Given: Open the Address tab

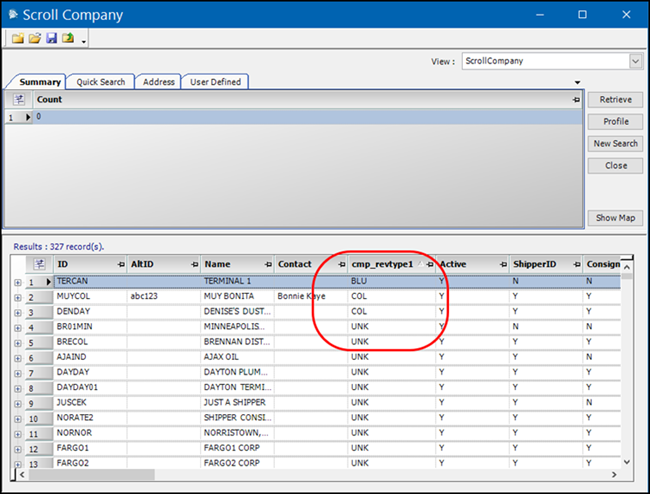Looking at the screenshot, I should point(158,82).
